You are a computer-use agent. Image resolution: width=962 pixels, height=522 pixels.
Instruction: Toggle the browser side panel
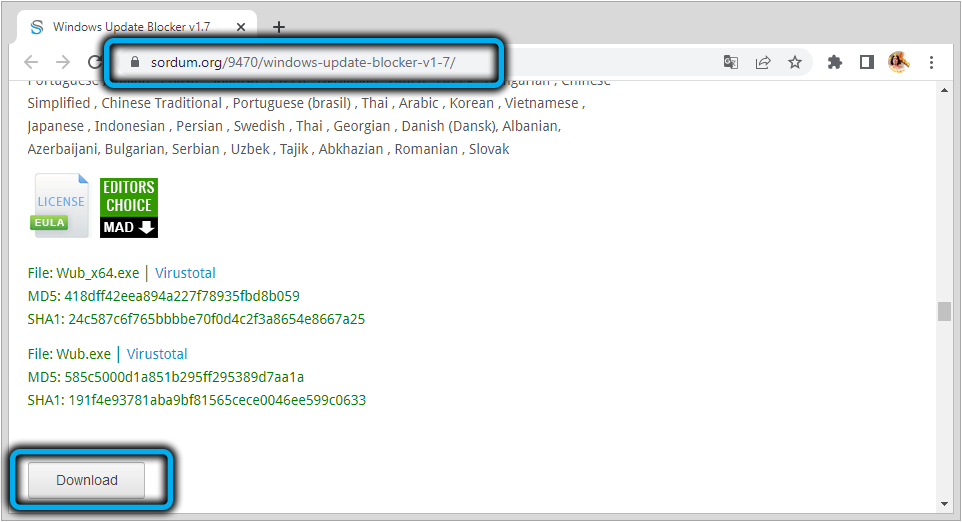click(867, 62)
